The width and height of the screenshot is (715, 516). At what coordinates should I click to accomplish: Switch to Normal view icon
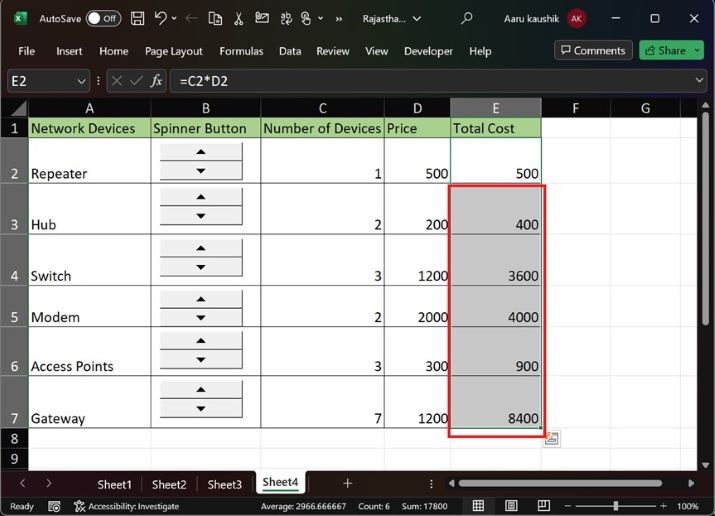point(478,506)
